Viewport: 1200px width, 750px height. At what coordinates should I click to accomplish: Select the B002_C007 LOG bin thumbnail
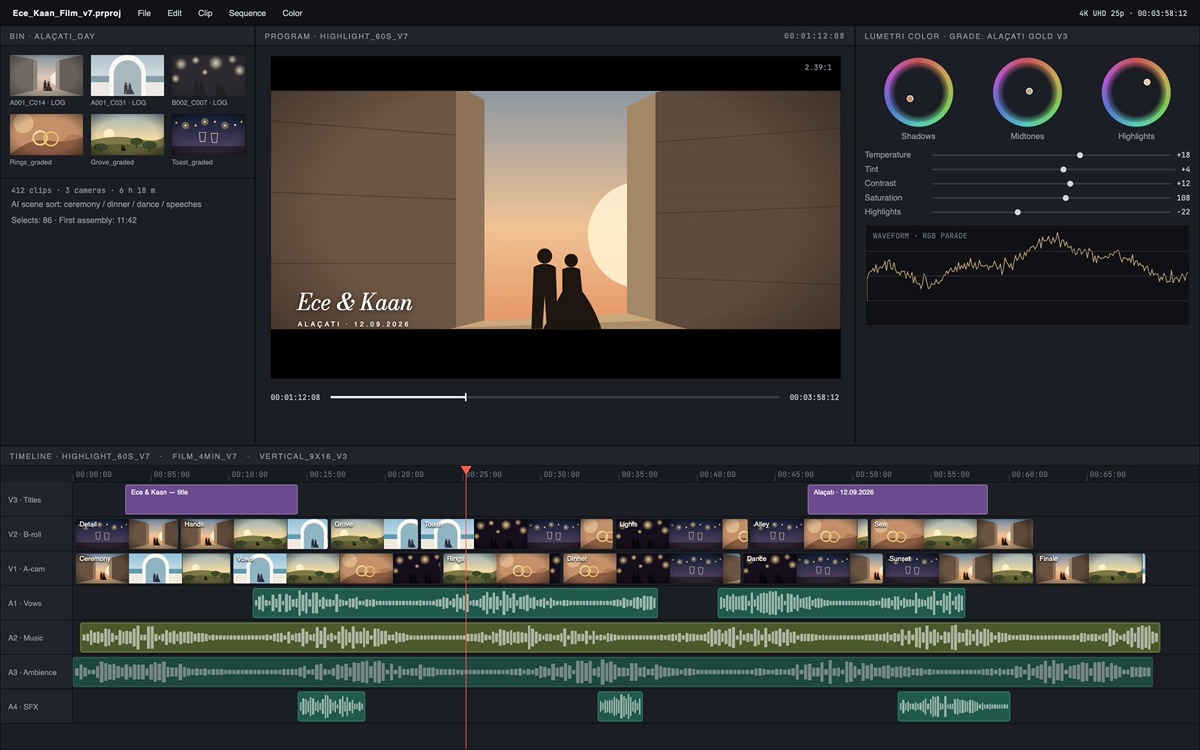pos(208,75)
